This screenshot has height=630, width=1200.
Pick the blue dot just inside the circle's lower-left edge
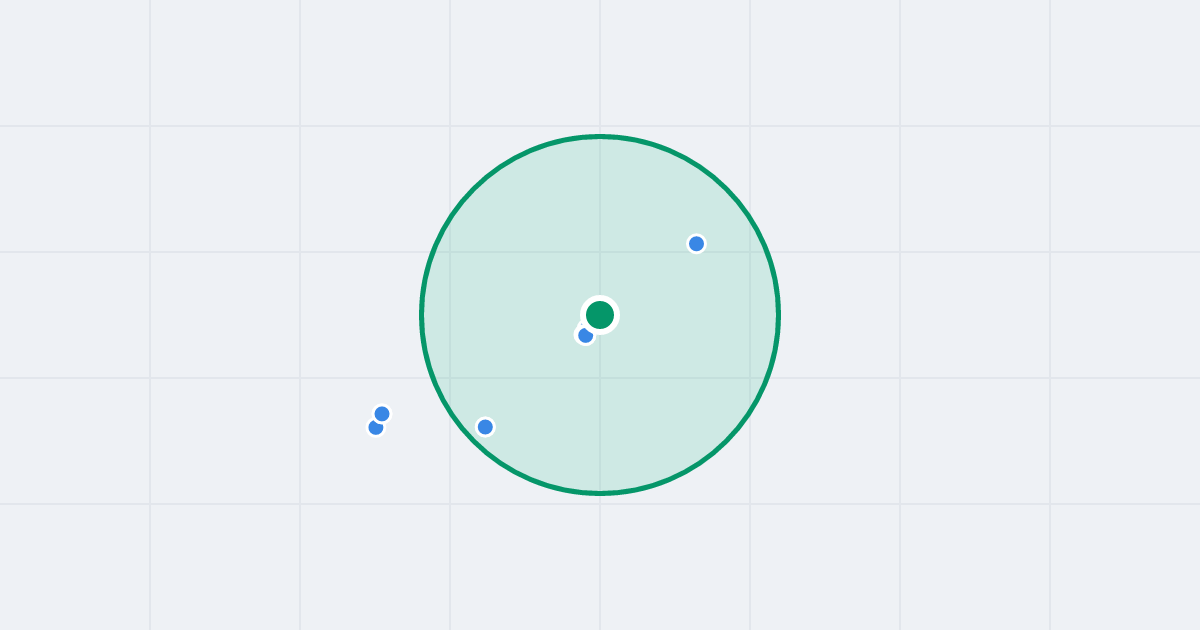485,427
